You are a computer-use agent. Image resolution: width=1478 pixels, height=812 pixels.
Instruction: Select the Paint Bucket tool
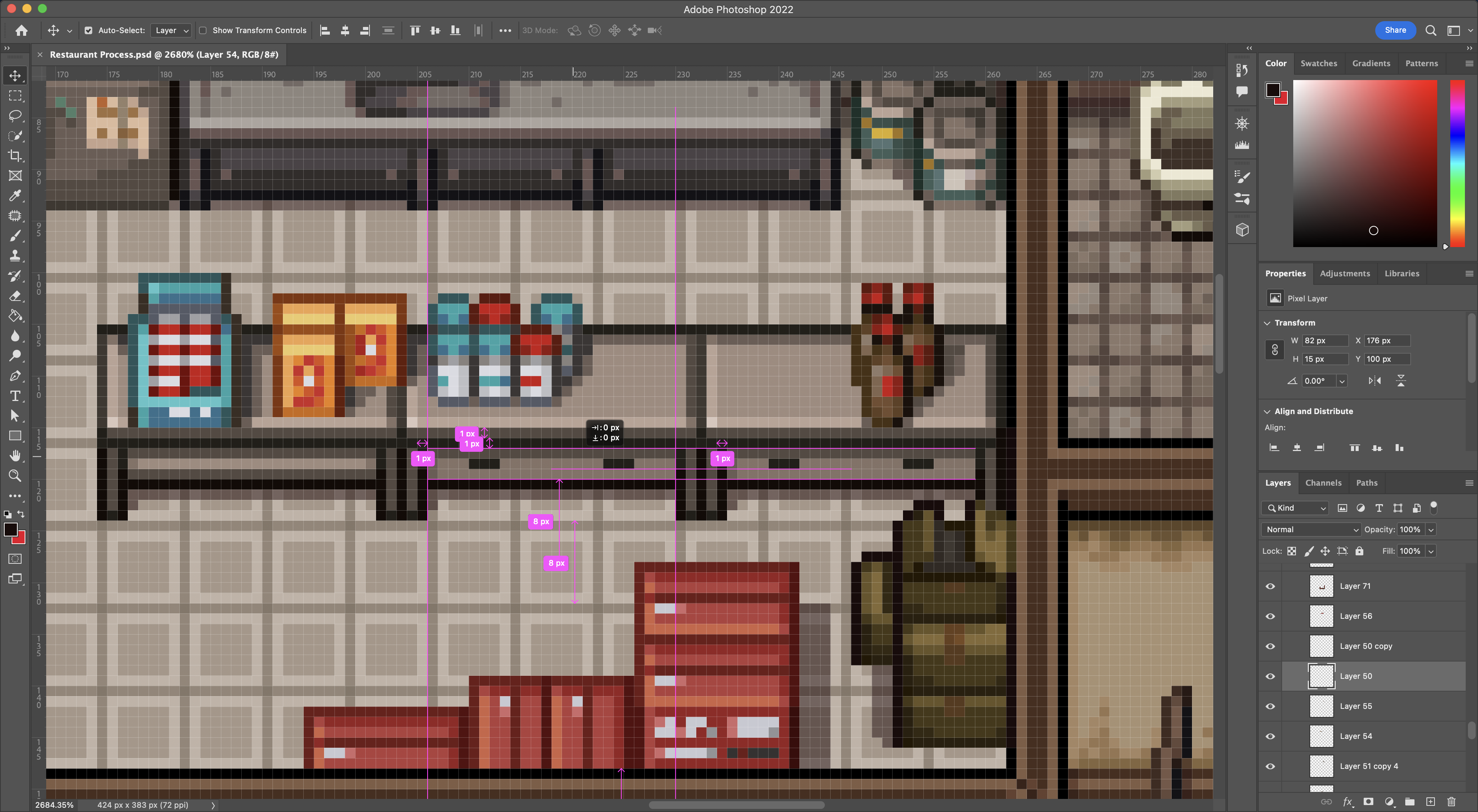tap(15, 316)
